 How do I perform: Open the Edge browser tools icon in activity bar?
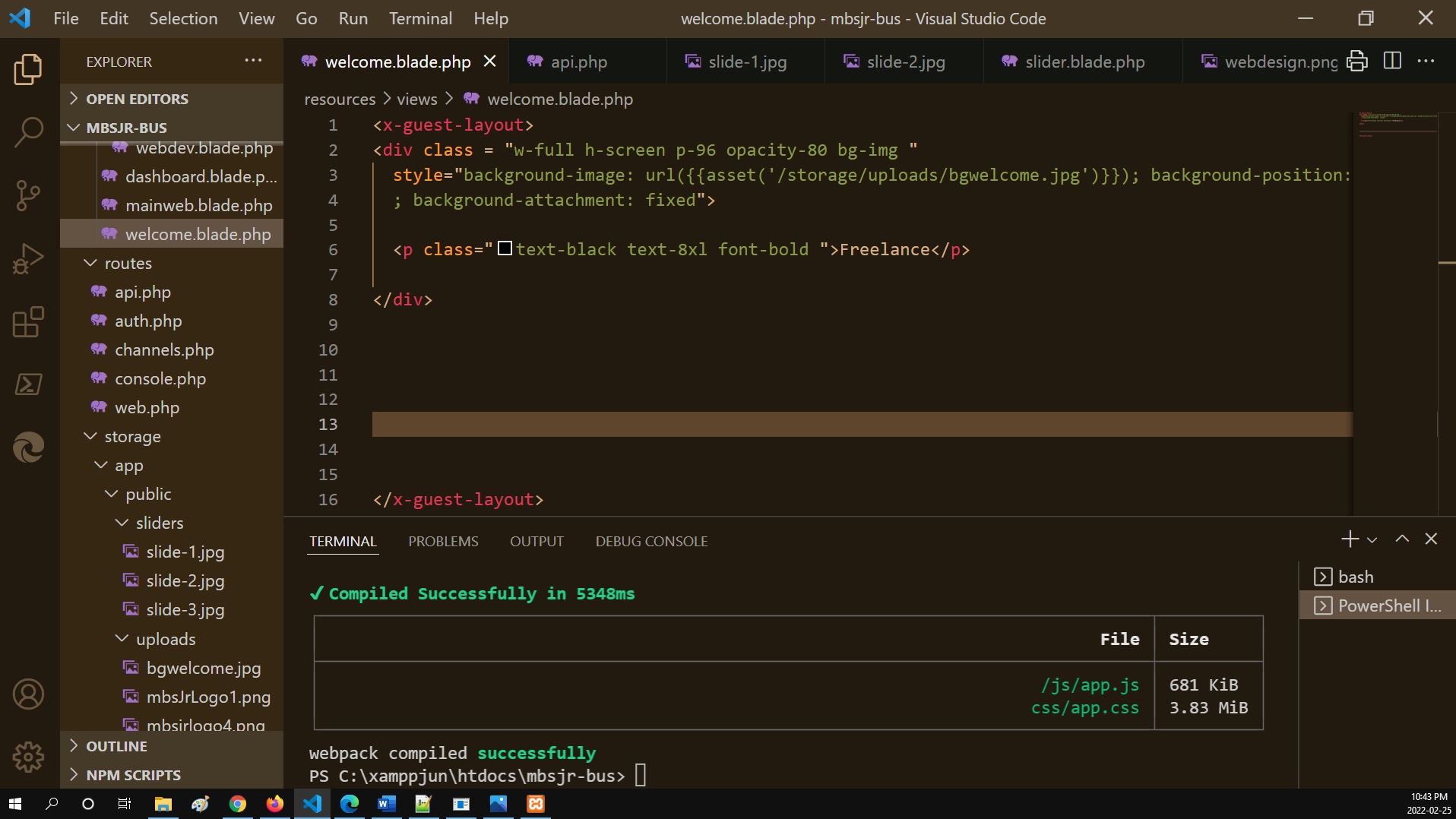(x=28, y=447)
